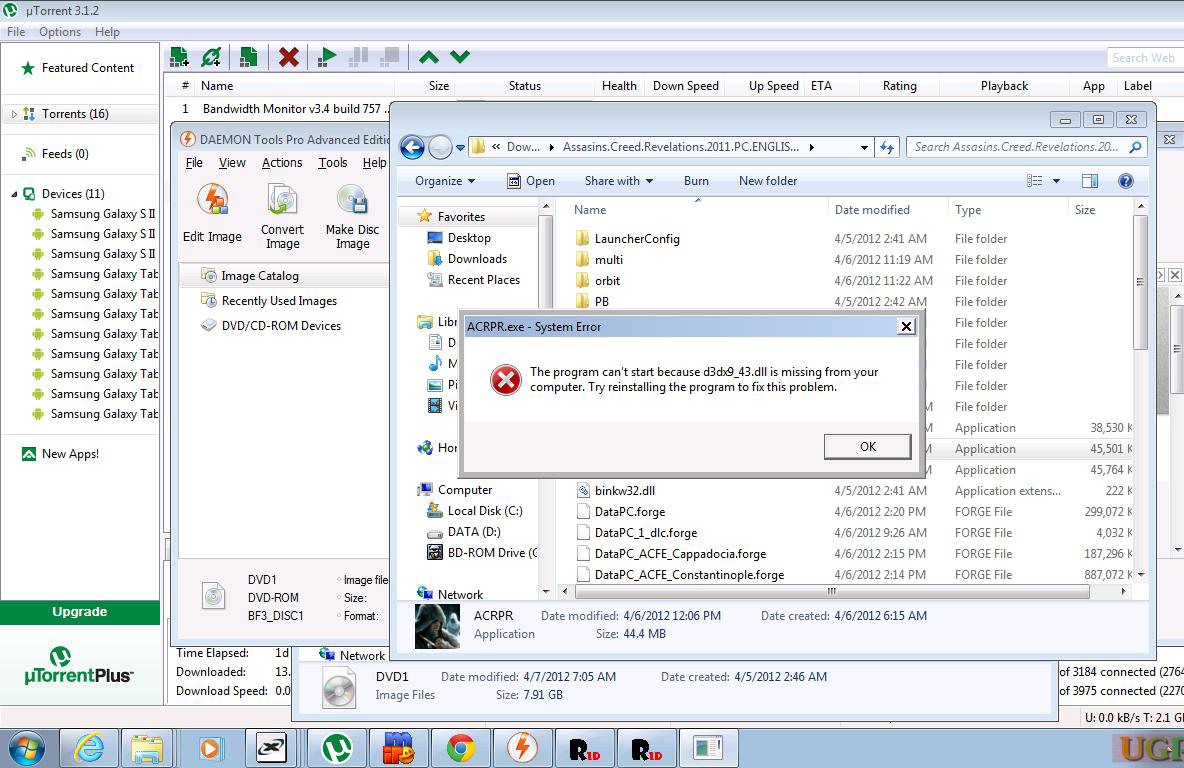Screen dimensions: 1184x768
Task: Click Make Disc Image icon in DAEMON Tools
Action: point(352,216)
